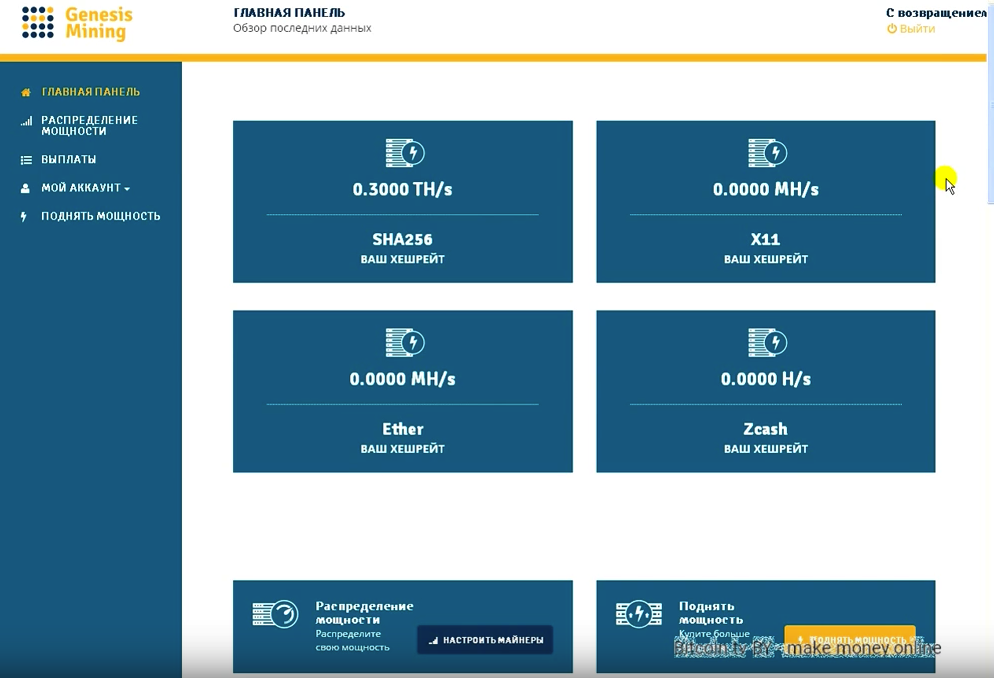Open Главная панель in the sidebar
The image size is (994, 678).
point(90,92)
